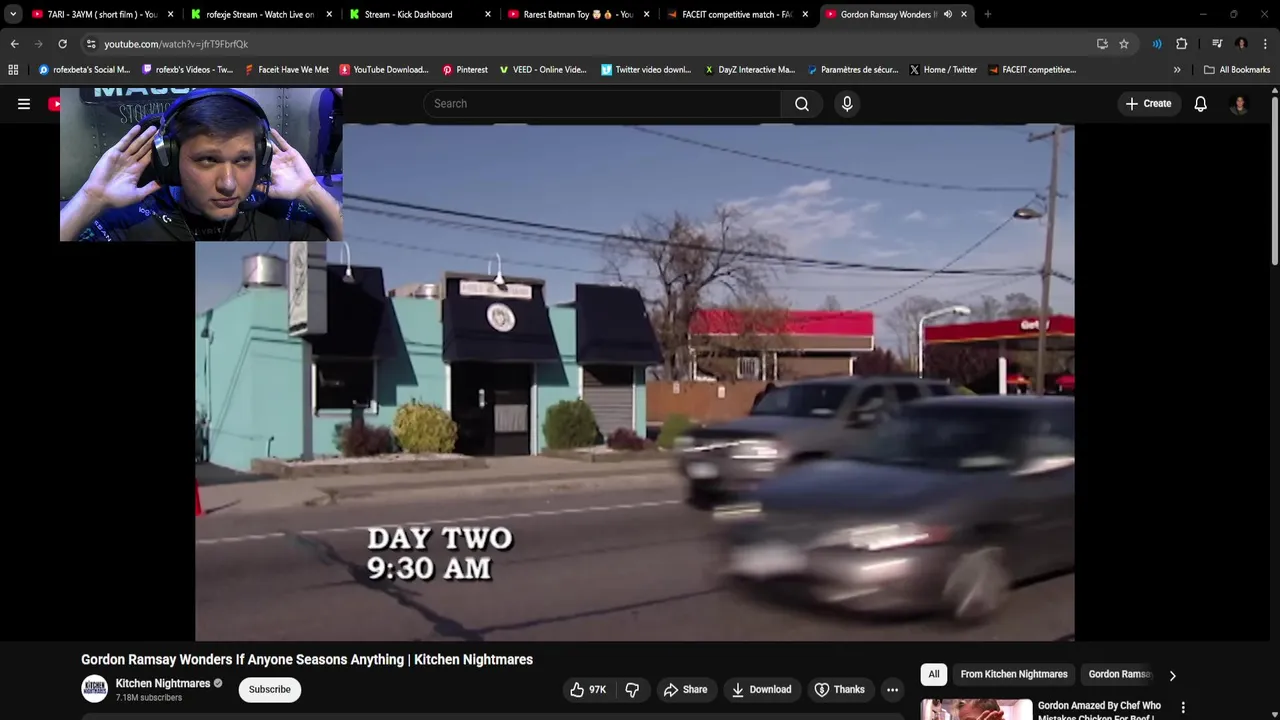Image resolution: width=1280 pixels, height=720 pixels.
Task: Open the Kitchen Nightmares channel name link
Action: [163, 683]
